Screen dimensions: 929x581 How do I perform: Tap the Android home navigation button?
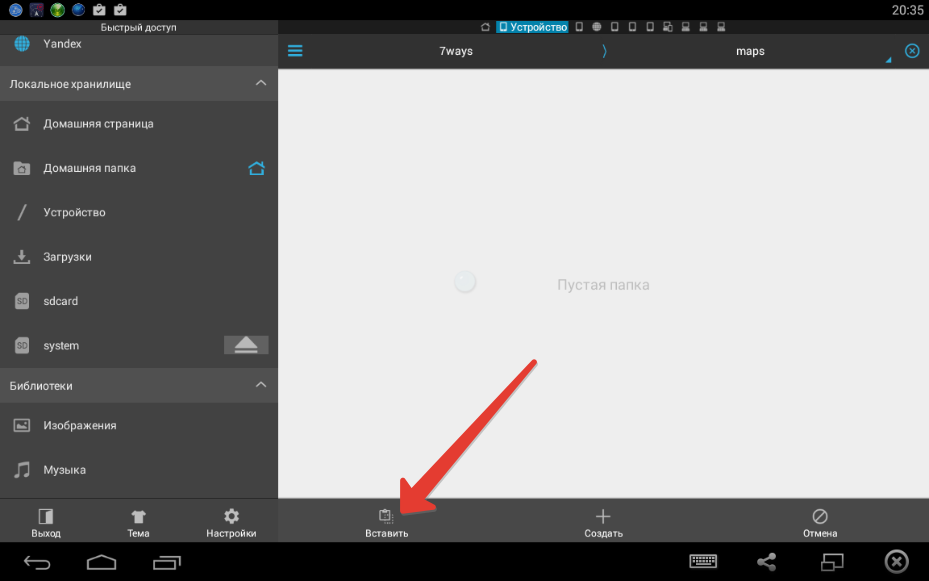click(x=101, y=562)
